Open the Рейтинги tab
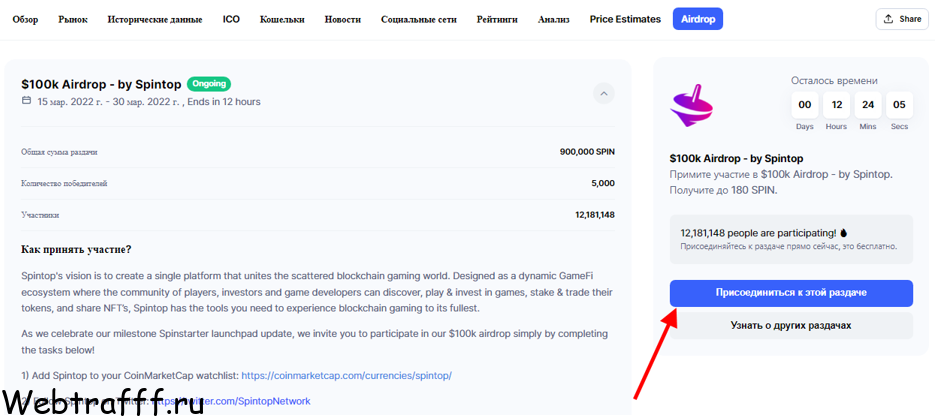This screenshot has width=935, height=417. coord(497,19)
